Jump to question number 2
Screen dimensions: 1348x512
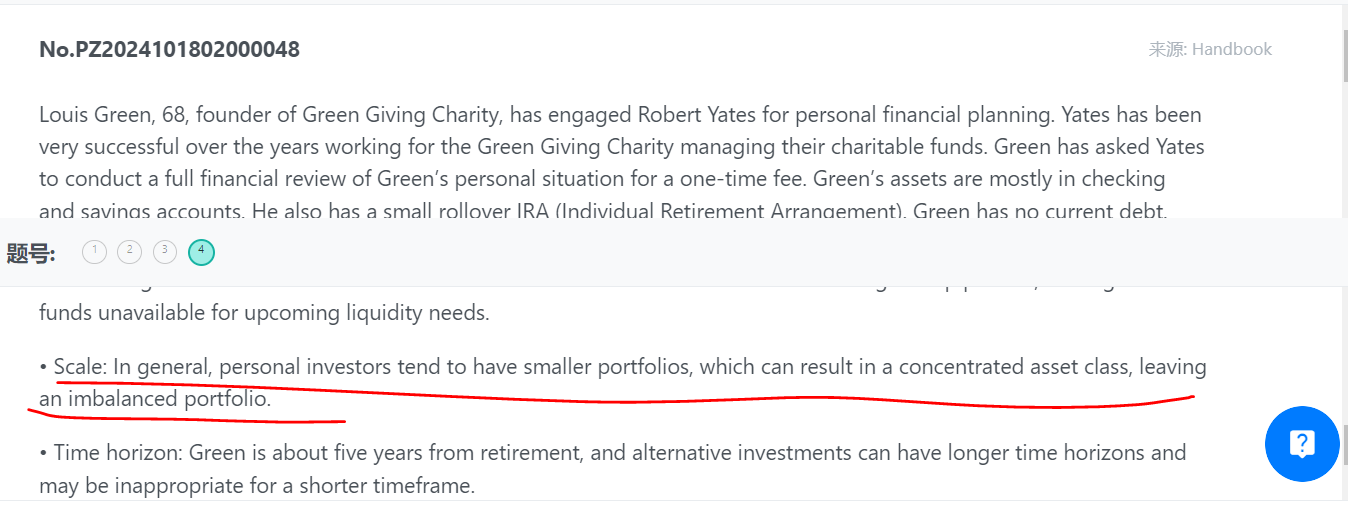(x=129, y=252)
